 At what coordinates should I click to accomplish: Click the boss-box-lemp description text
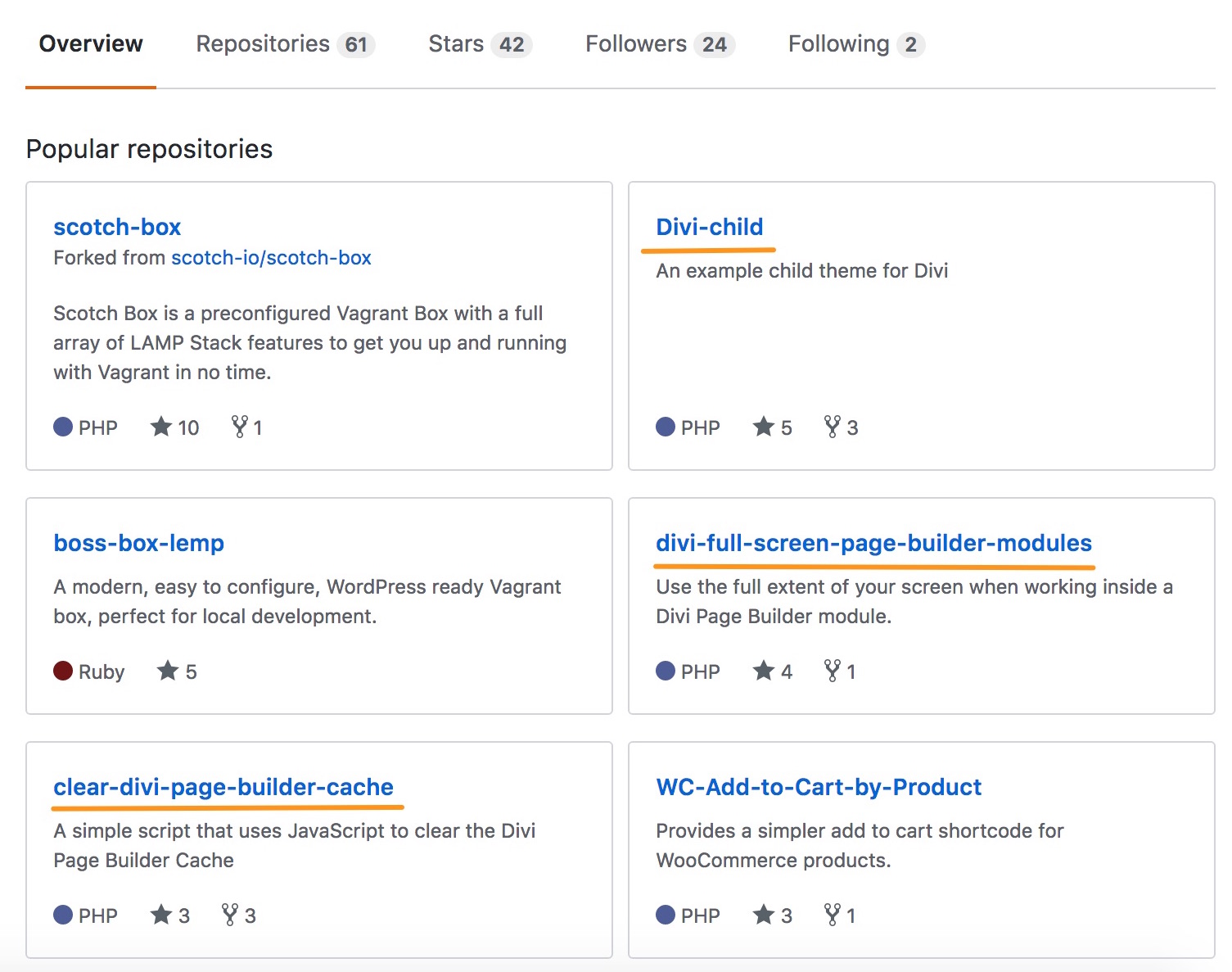(307, 602)
